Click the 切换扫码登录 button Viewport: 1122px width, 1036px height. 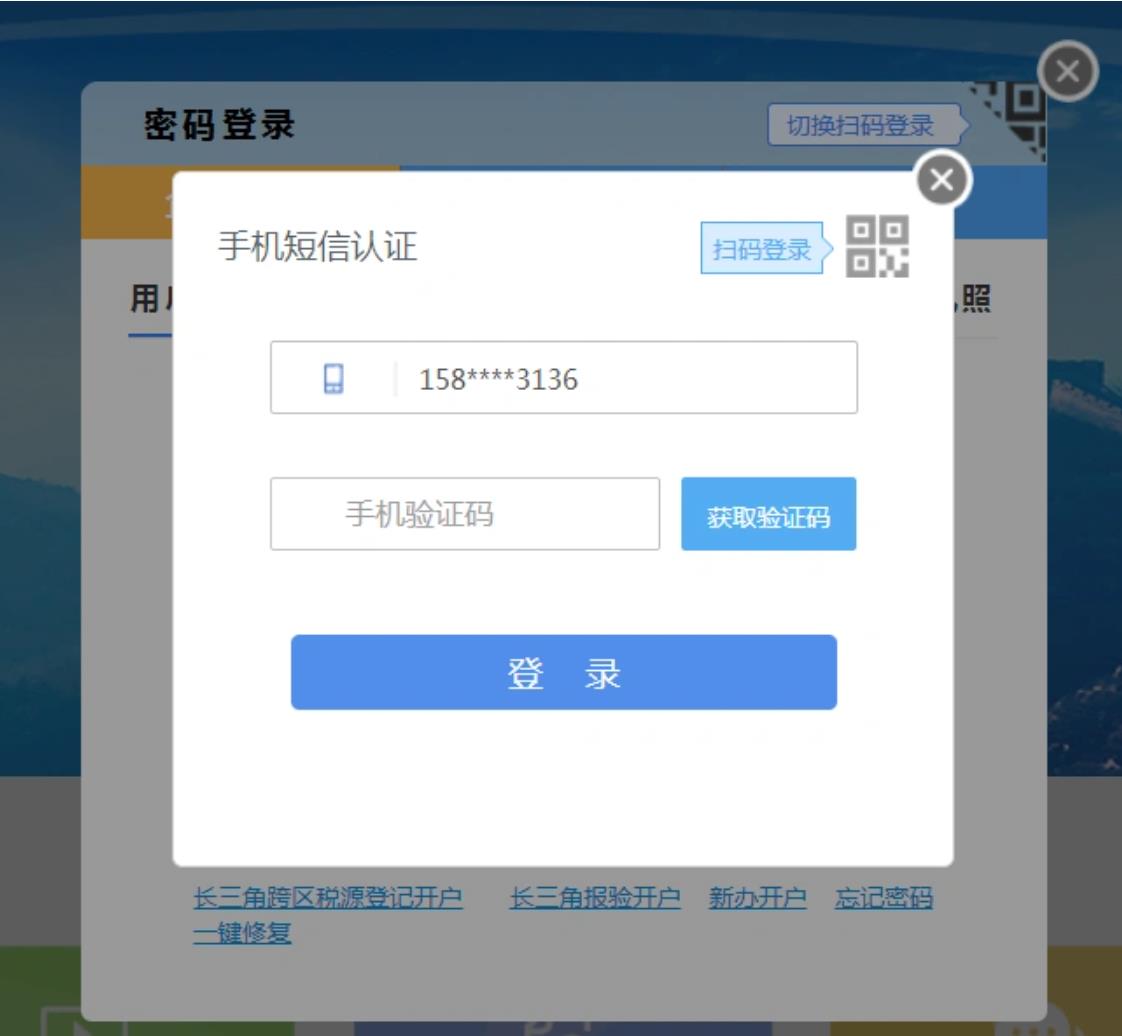click(x=864, y=125)
